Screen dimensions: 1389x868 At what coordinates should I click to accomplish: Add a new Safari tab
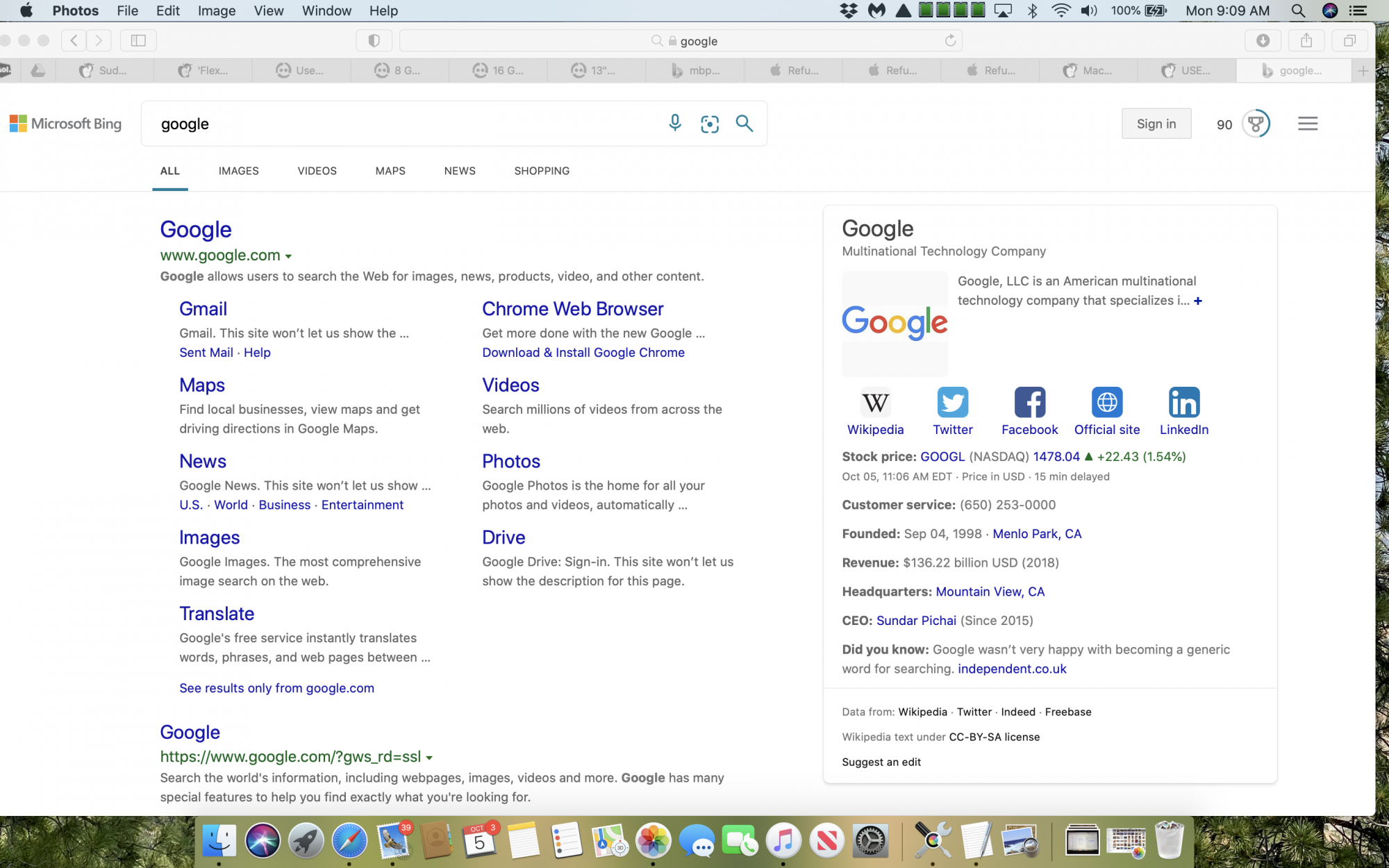click(1363, 70)
